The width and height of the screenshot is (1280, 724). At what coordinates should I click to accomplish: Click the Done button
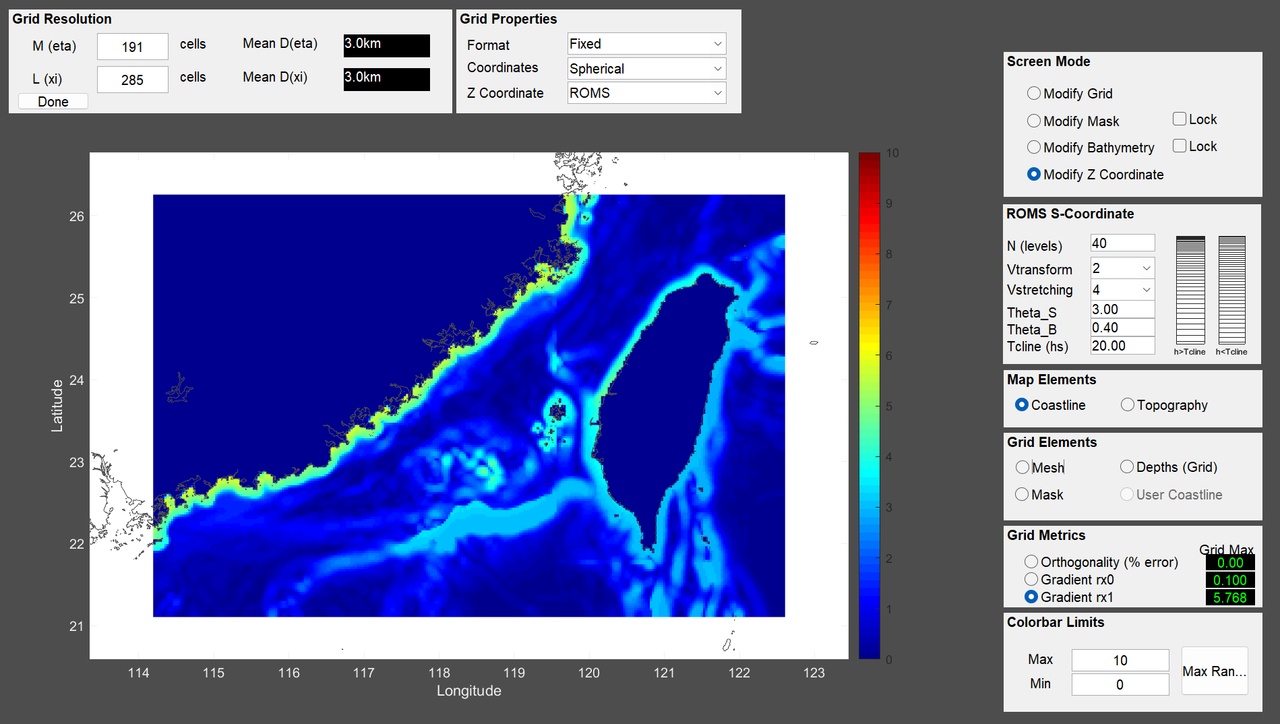53,102
